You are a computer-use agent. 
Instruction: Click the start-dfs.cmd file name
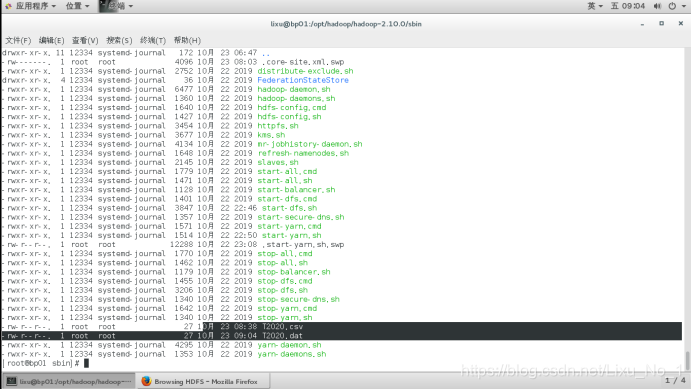coord(287,199)
